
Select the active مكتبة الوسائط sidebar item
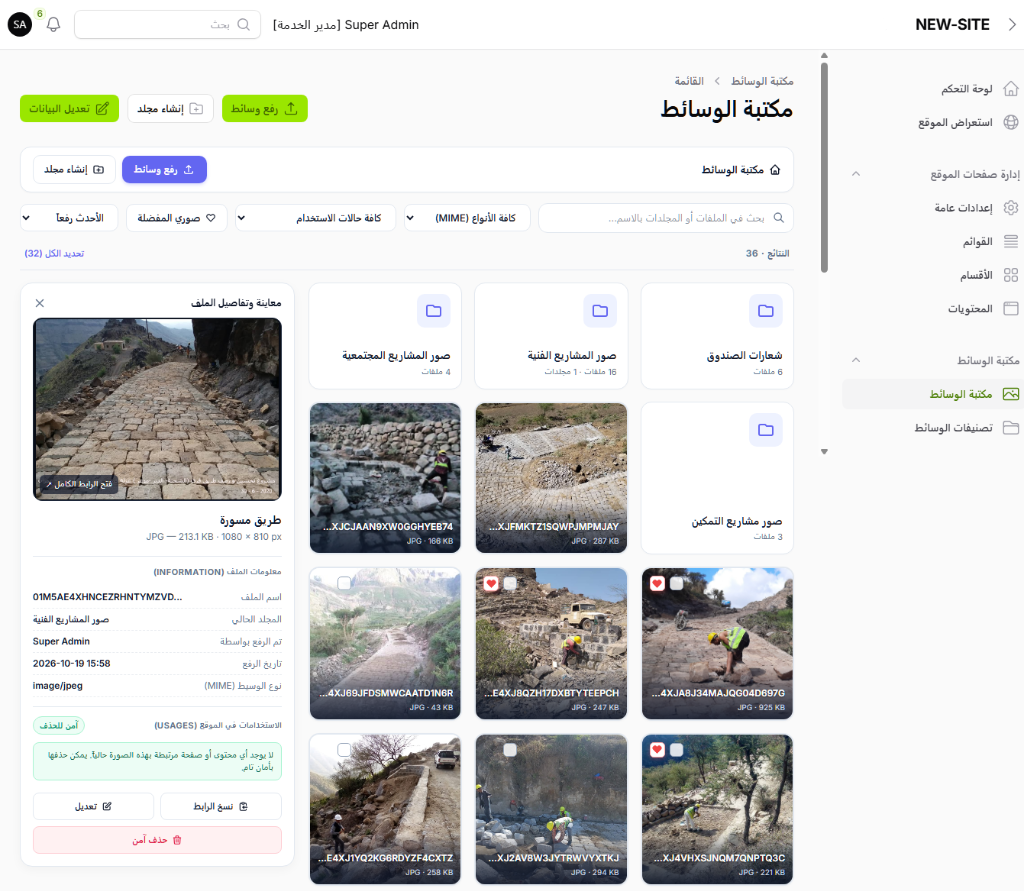[932, 394]
